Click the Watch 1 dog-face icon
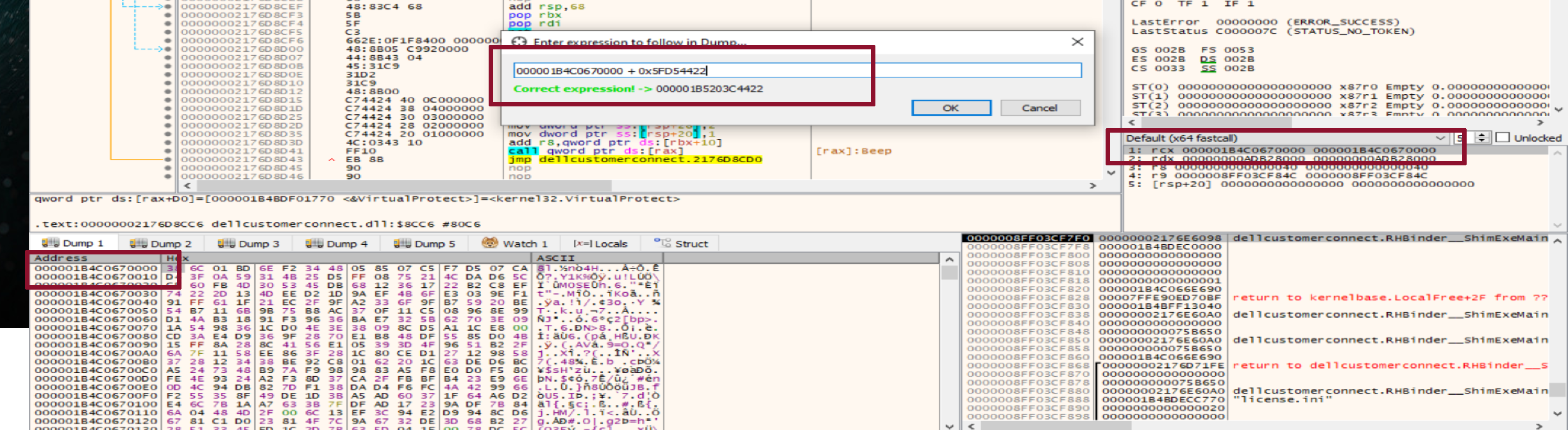This screenshot has height=430, width=1568. click(x=490, y=243)
